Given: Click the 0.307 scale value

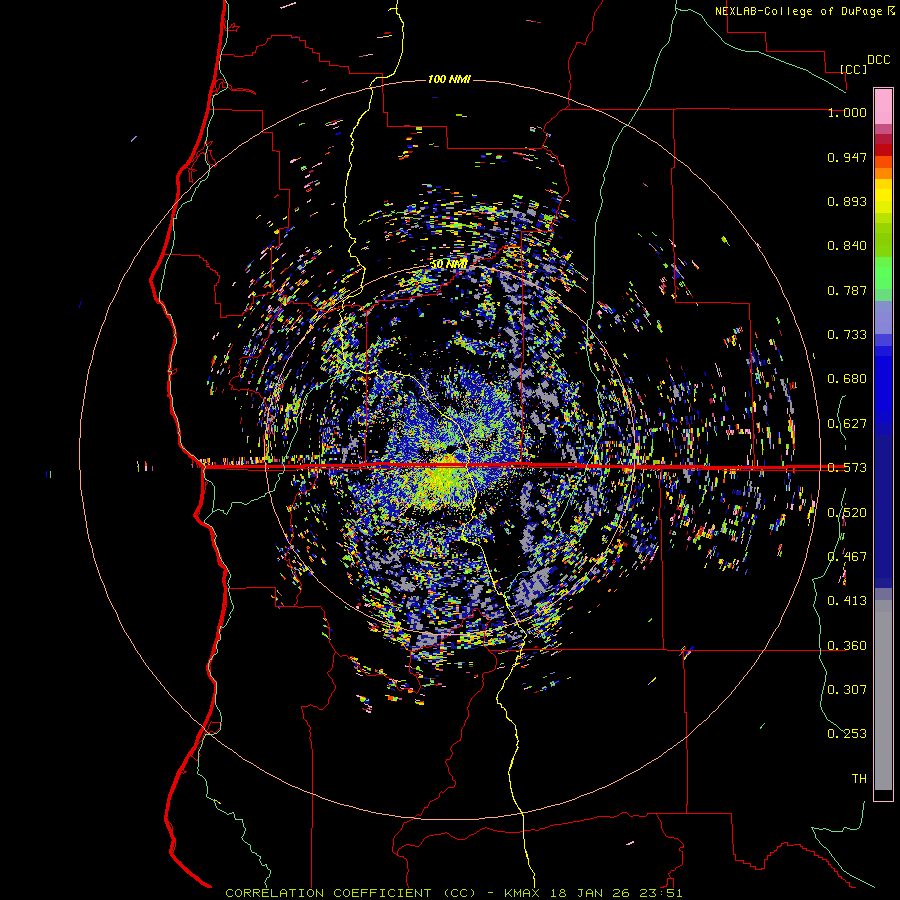Looking at the screenshot, I should [847, 690].
